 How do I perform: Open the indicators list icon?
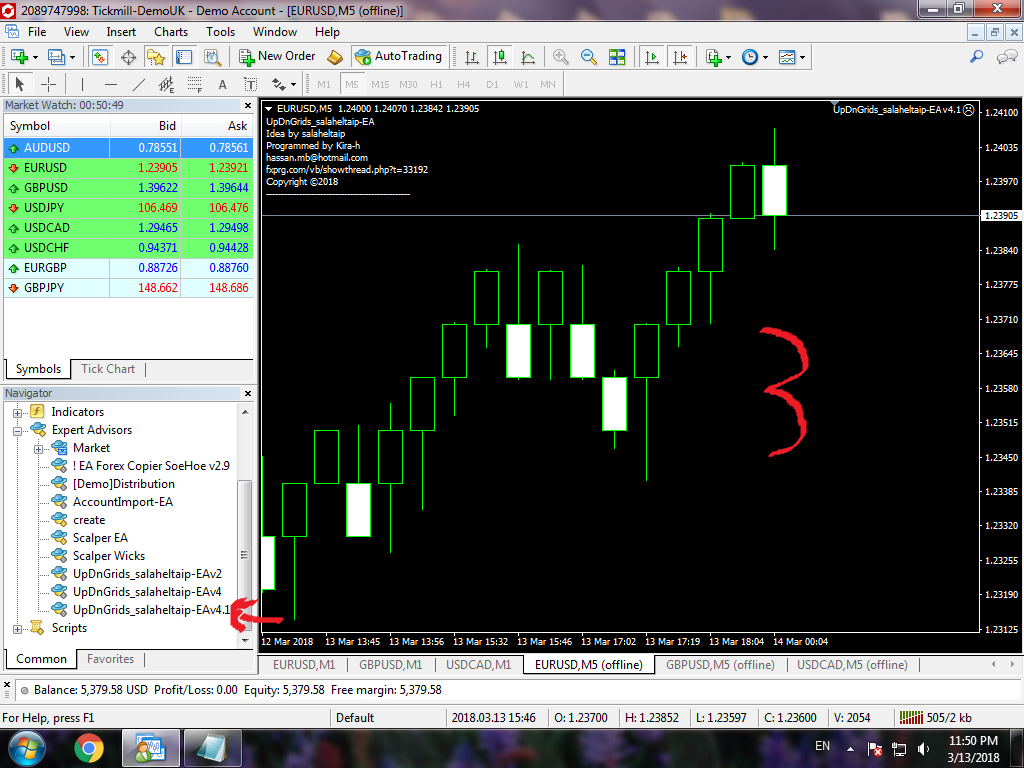714,57
